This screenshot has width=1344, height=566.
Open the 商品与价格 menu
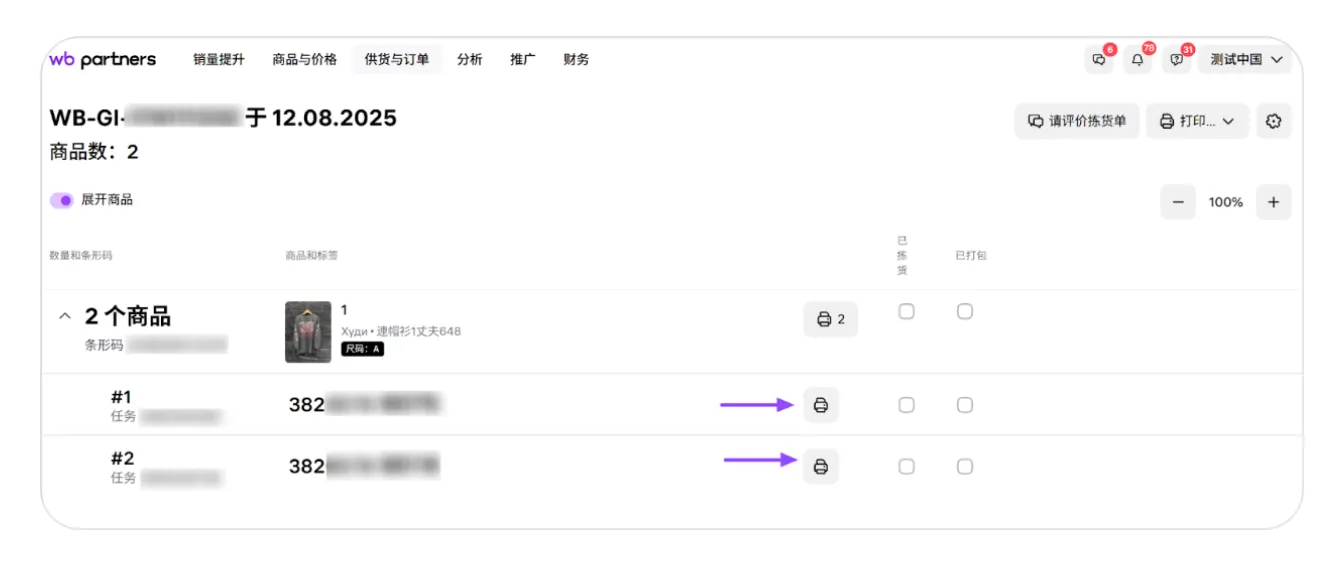(x=304, y=59)
